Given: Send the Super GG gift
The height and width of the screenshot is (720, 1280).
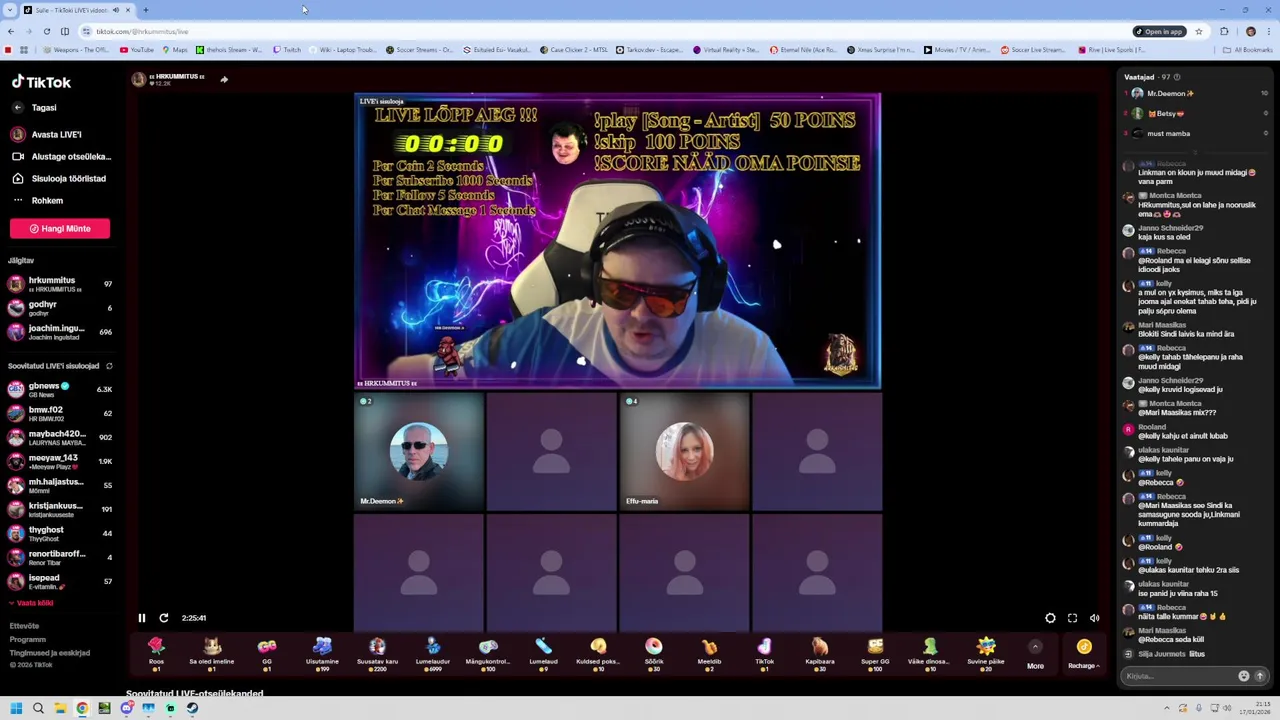Looking at the screenshot, I should point(875,654).
